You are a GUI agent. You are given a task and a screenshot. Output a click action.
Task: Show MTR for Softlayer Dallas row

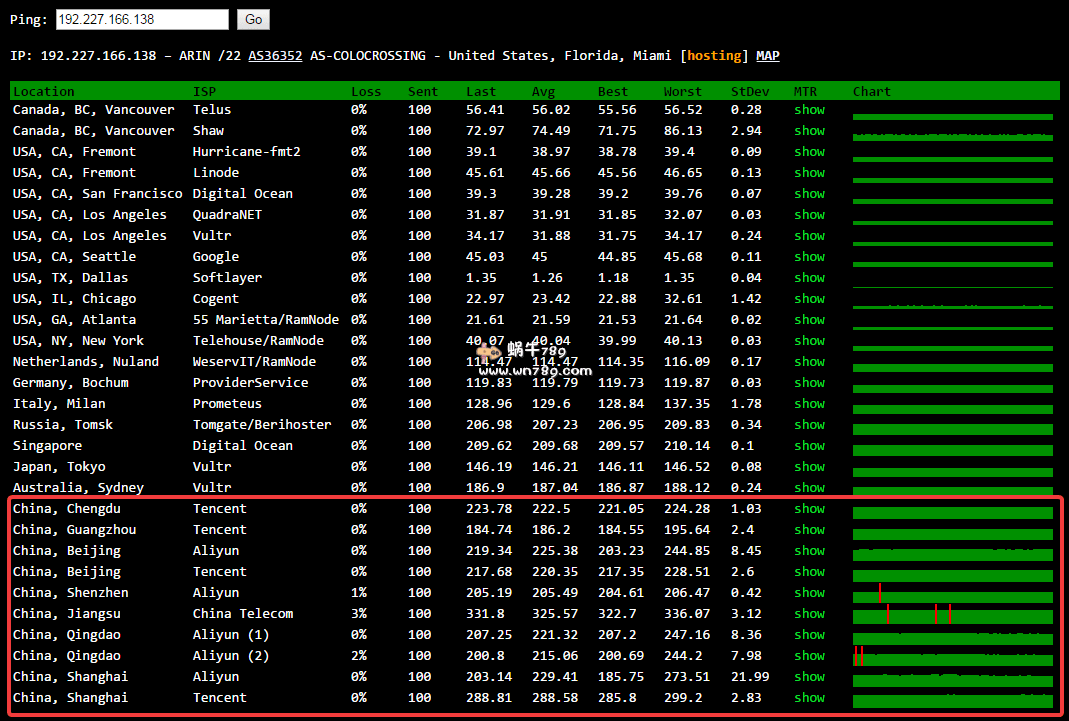809,278
